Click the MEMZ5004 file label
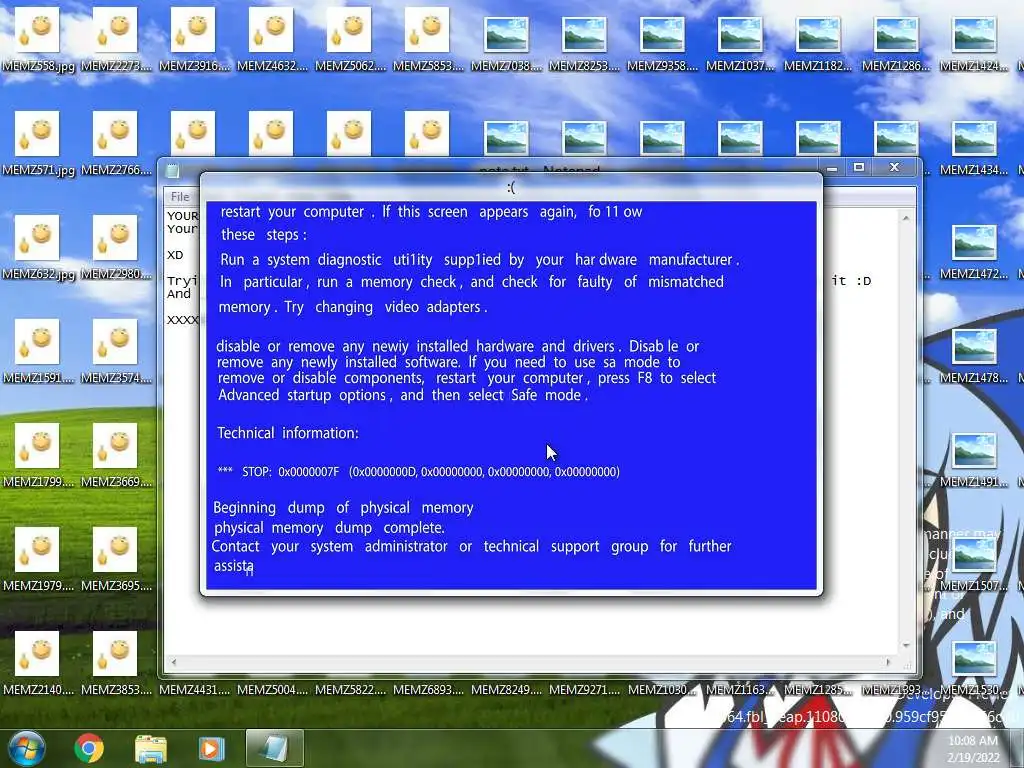 (272, 690)
